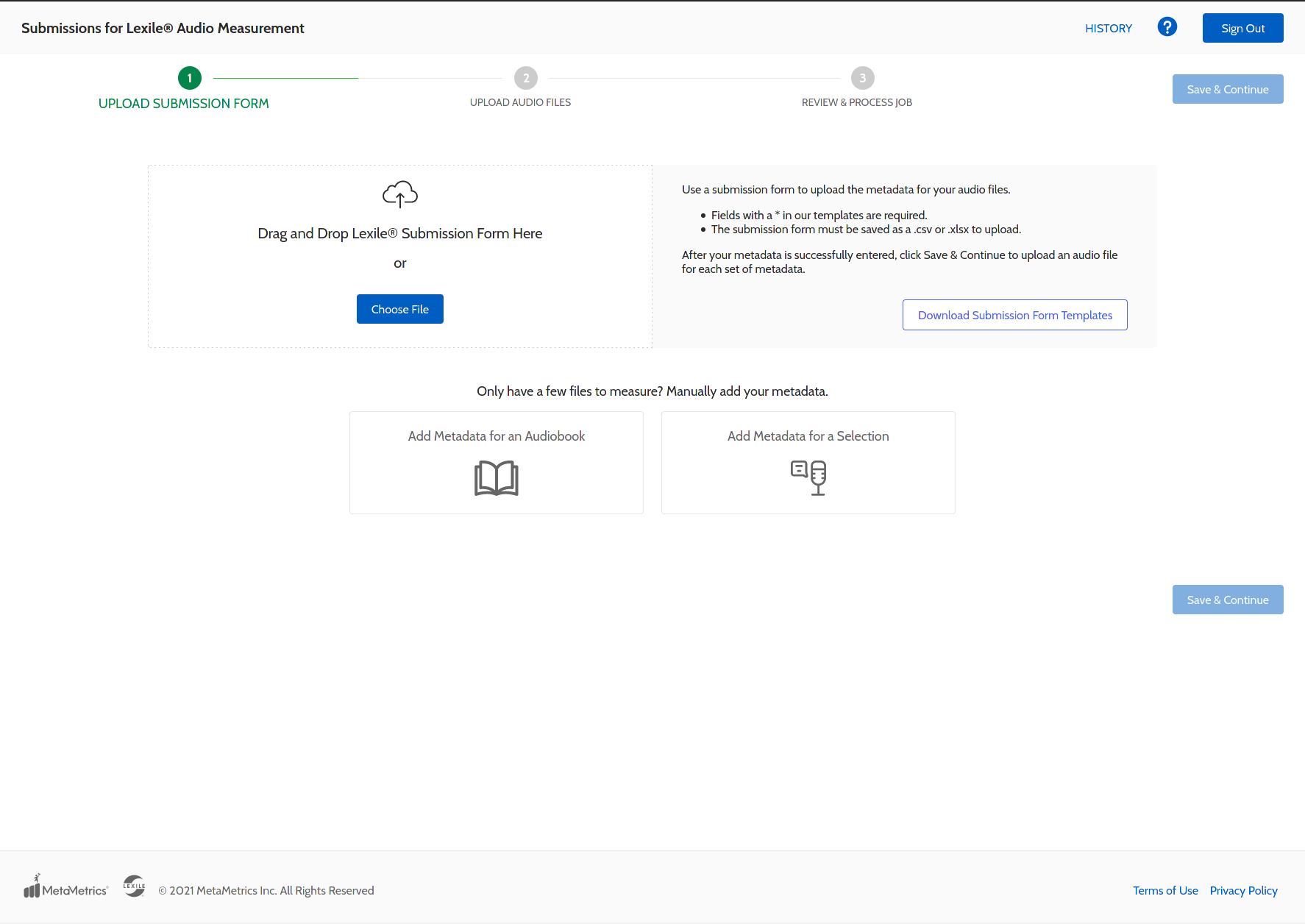Image resolution: width=1305 pixels, height=924 pixels.
Task: Open Add Metadata for an Audiobook card
Action: click(x=497, y=463)
